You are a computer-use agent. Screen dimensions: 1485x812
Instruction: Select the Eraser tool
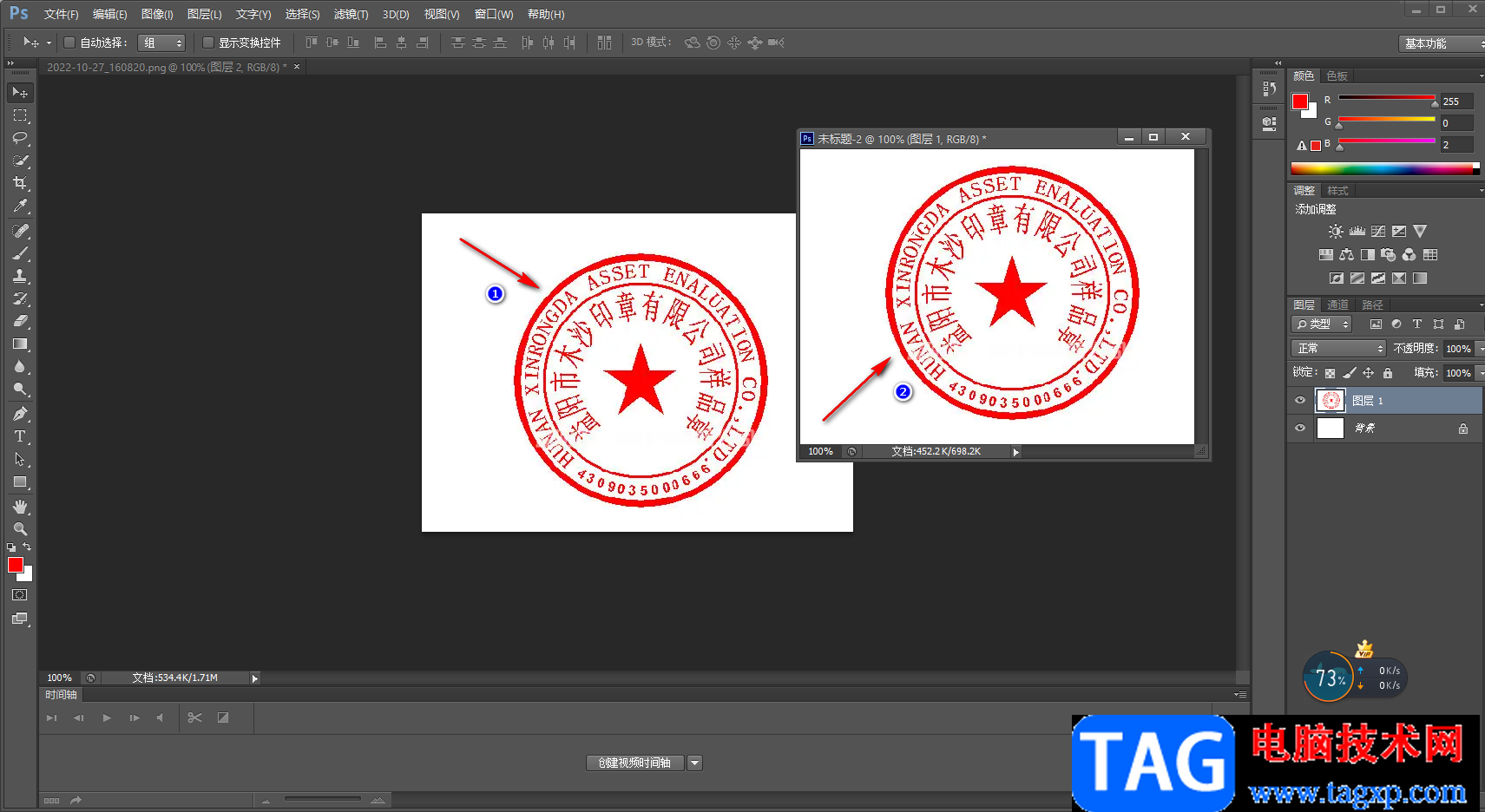point(20,321)
